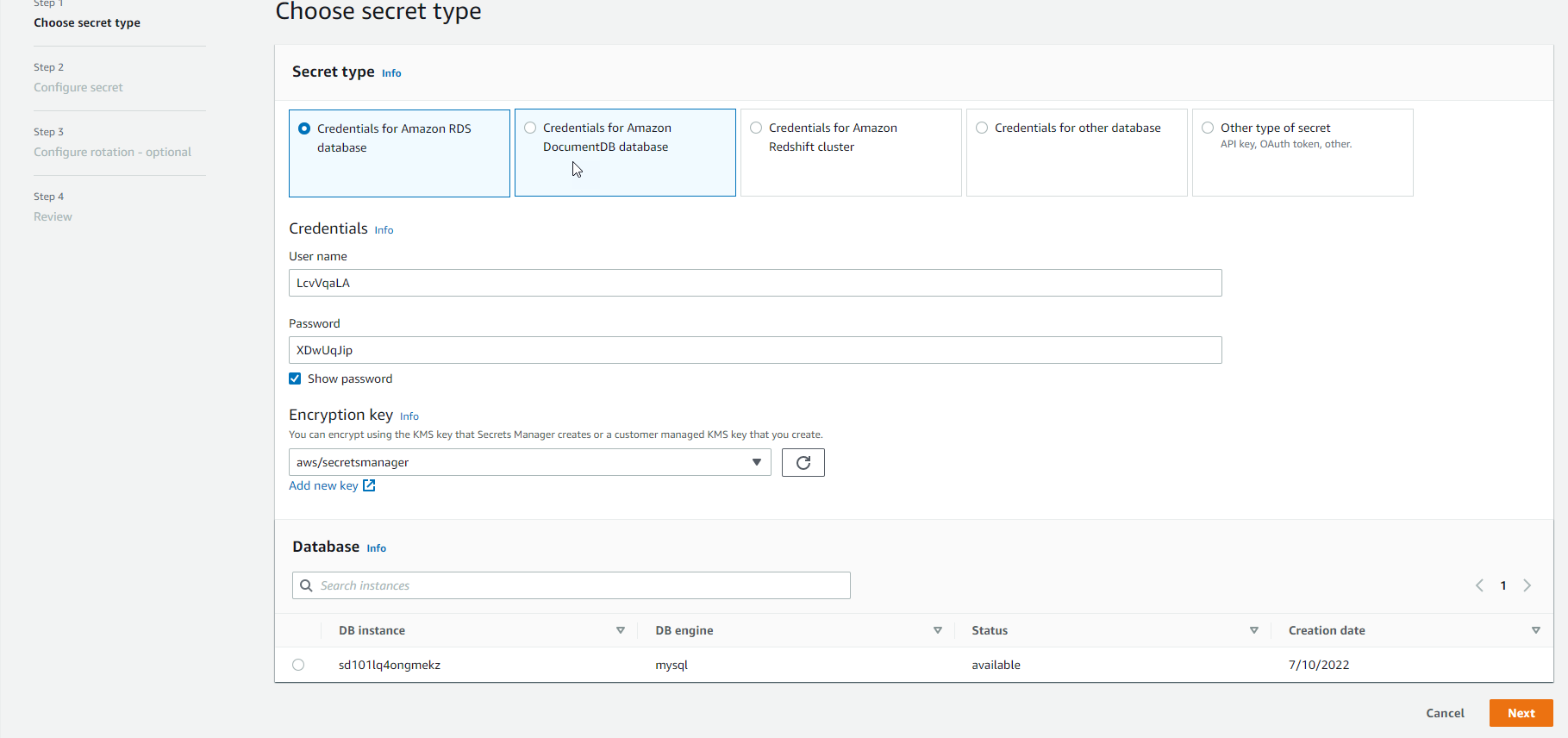Click the User name input field
Image resolution: width=1568 pixels, height=738 pixels.
coord(755,283)
